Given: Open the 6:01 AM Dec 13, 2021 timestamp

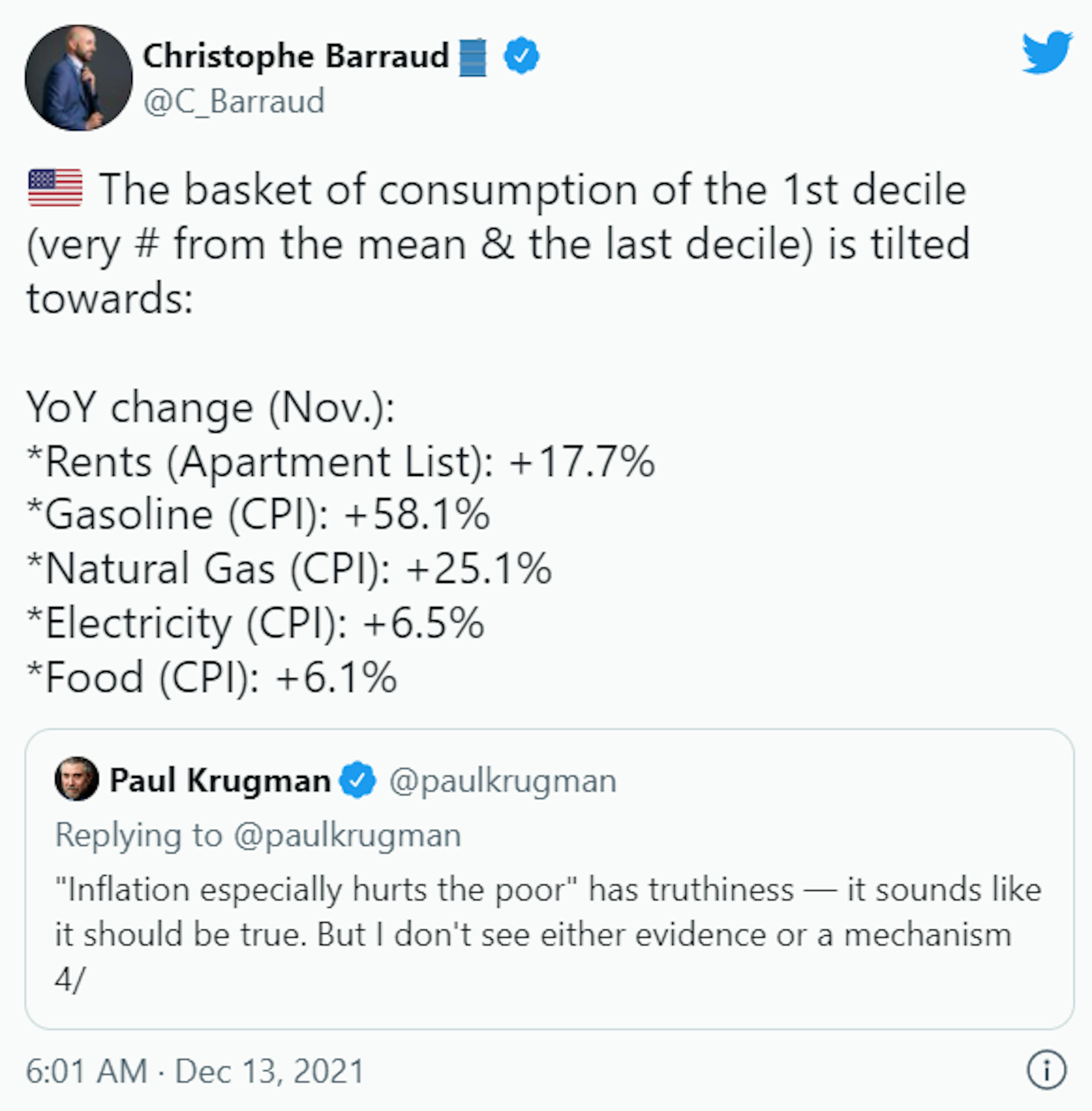Looking at the screenshot, I should pos(195,1071).
